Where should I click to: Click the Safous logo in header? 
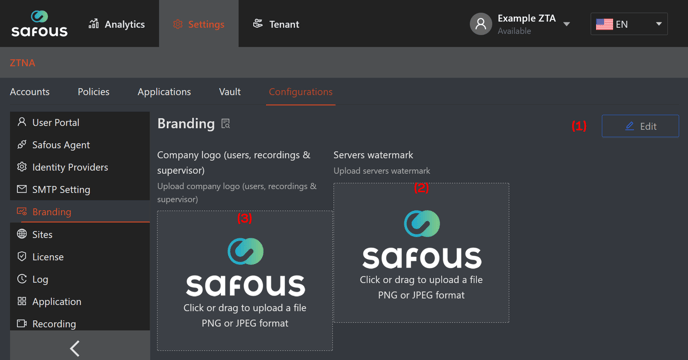[x=39, y=24]
